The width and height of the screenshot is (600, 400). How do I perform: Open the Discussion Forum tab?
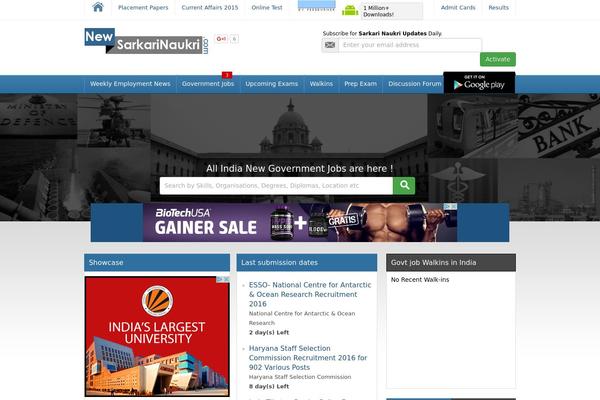[414, 84]
